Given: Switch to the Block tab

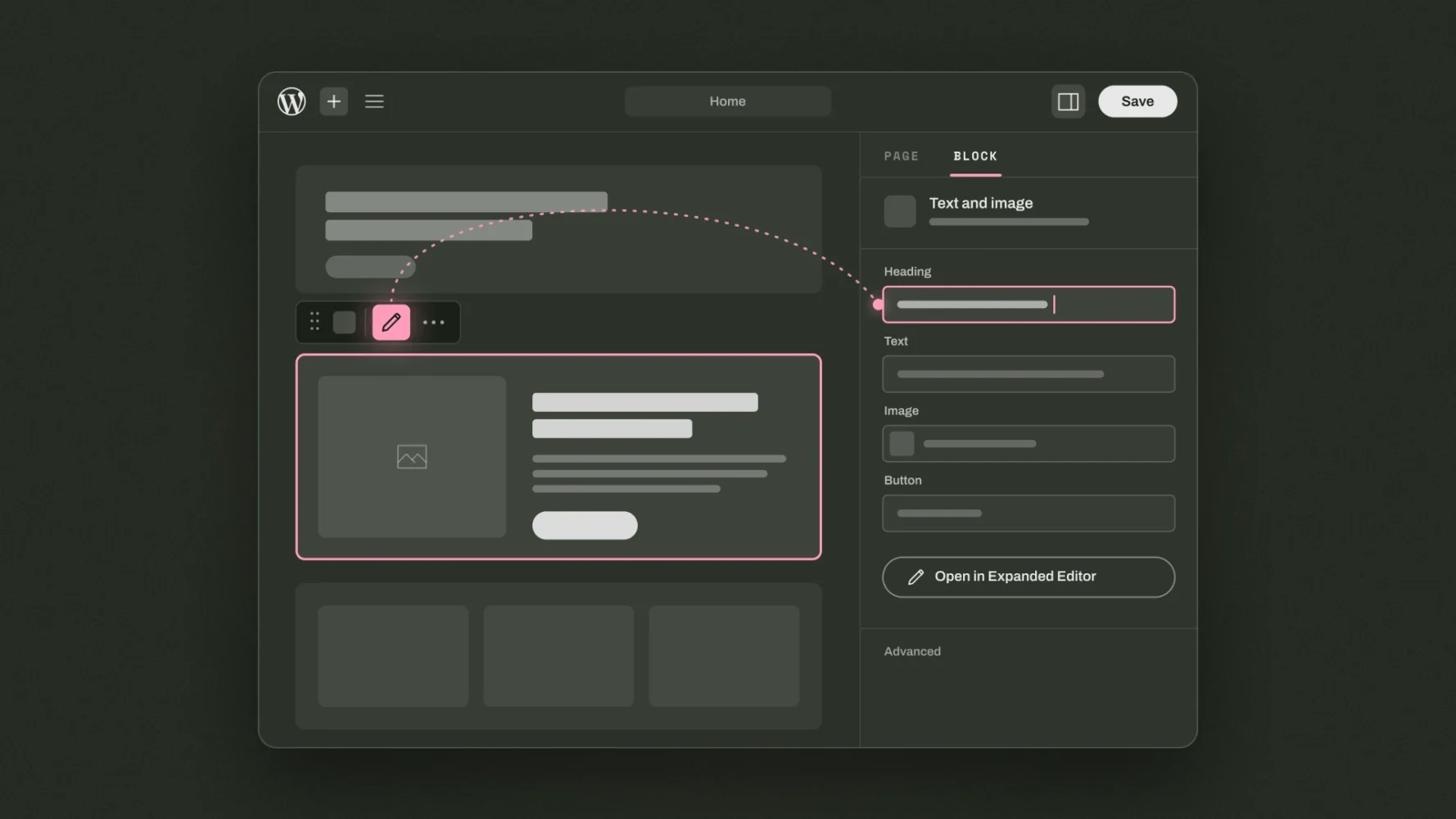Looking at the screenshot, I should [x=975, y=156].
